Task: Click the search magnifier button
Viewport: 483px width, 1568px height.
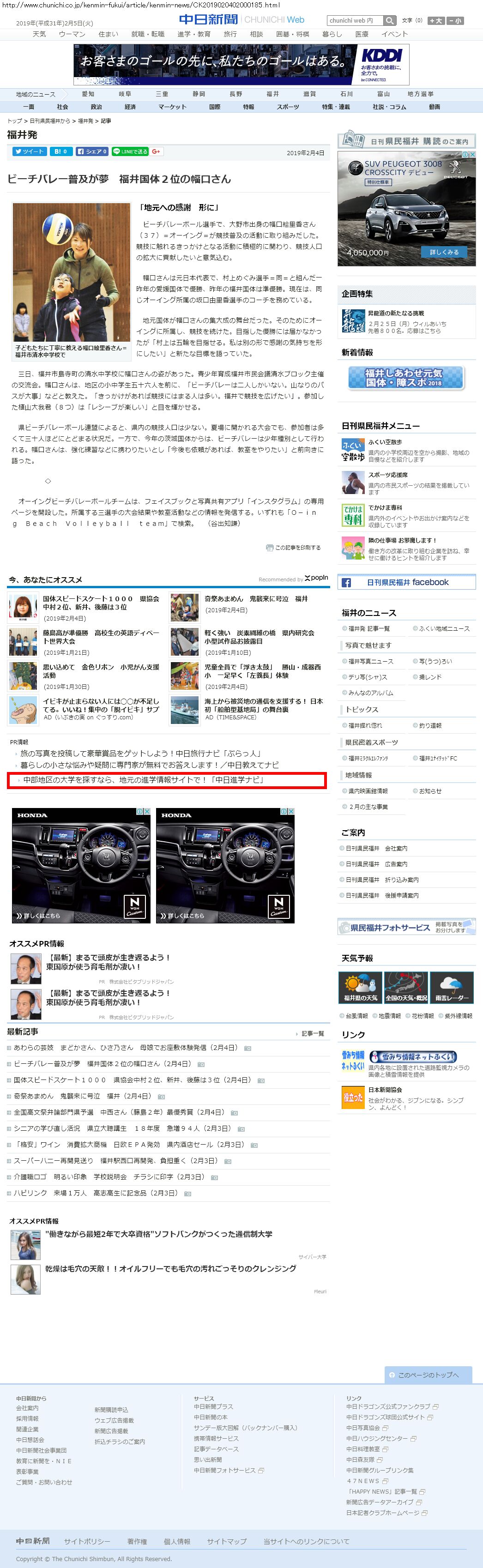Action: pyautogui.click(x=390, y=21)
